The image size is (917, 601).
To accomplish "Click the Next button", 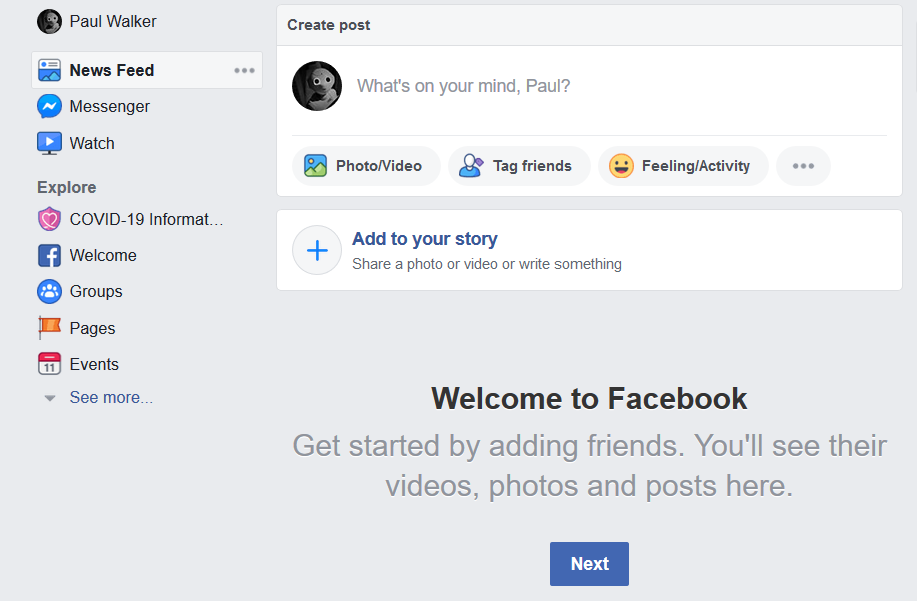I will coord(589,563).
